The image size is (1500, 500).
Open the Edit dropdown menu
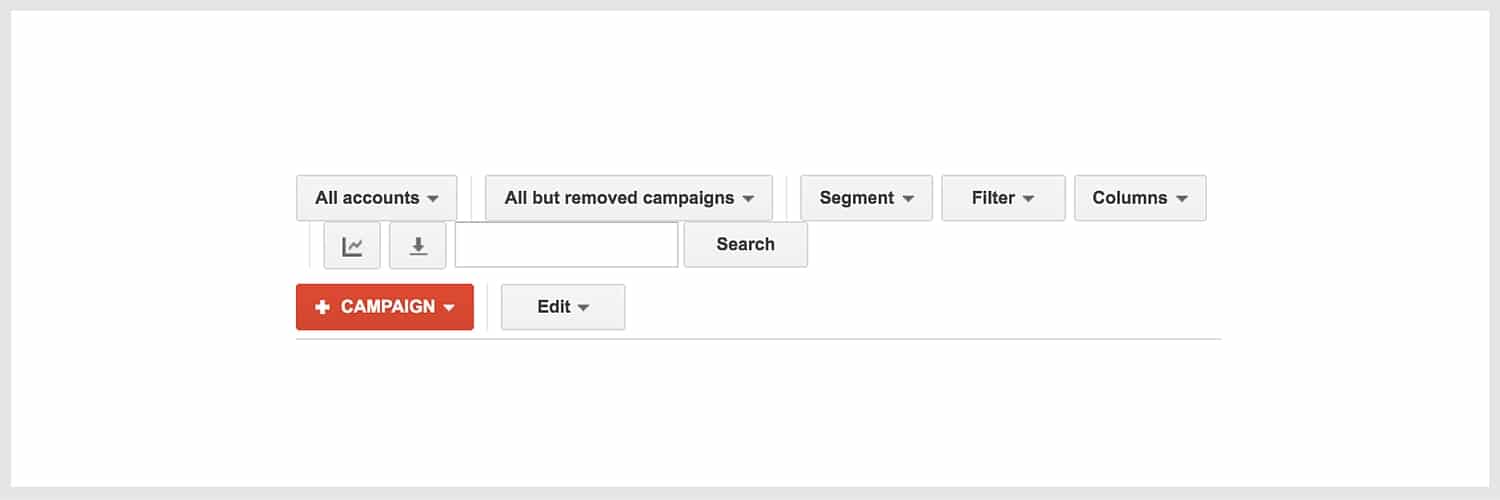tap(563, 307)
